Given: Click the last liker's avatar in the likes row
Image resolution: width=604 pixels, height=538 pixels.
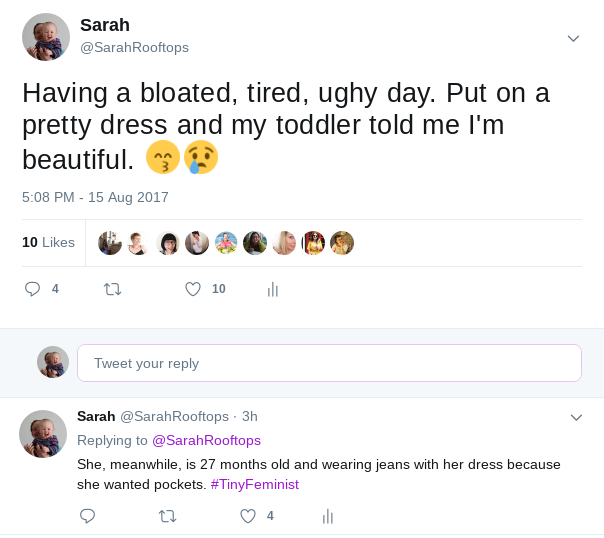Looking at the screenshot, I should pos(342,243).
